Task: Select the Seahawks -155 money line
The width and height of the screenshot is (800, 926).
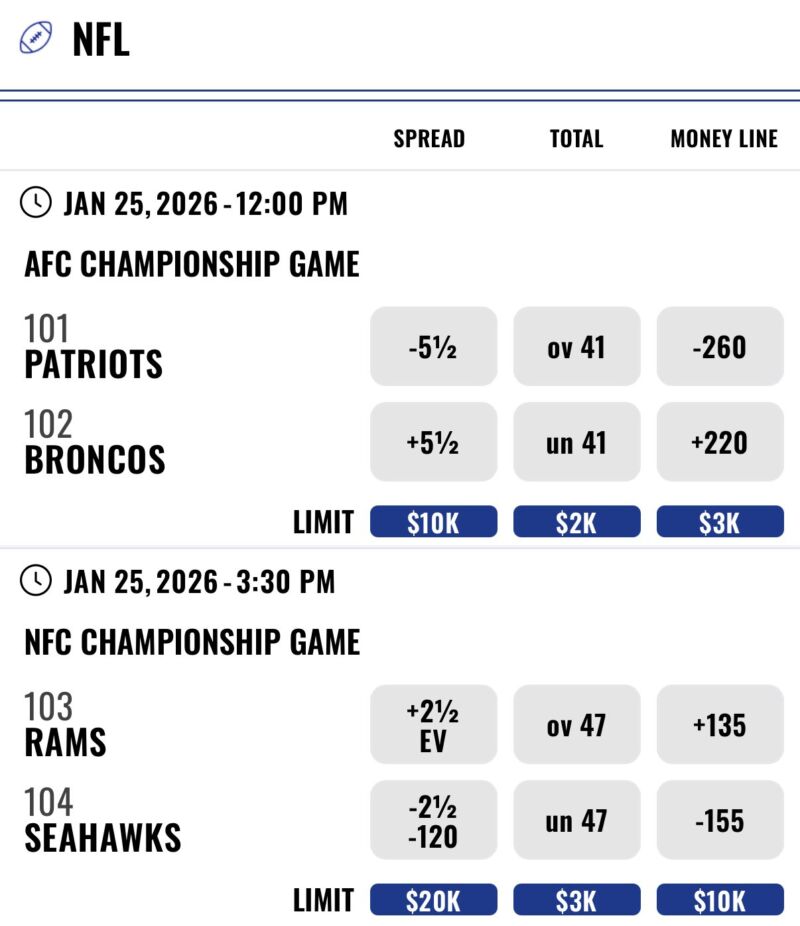Action: pyautogui.click(x=720, y=820)
